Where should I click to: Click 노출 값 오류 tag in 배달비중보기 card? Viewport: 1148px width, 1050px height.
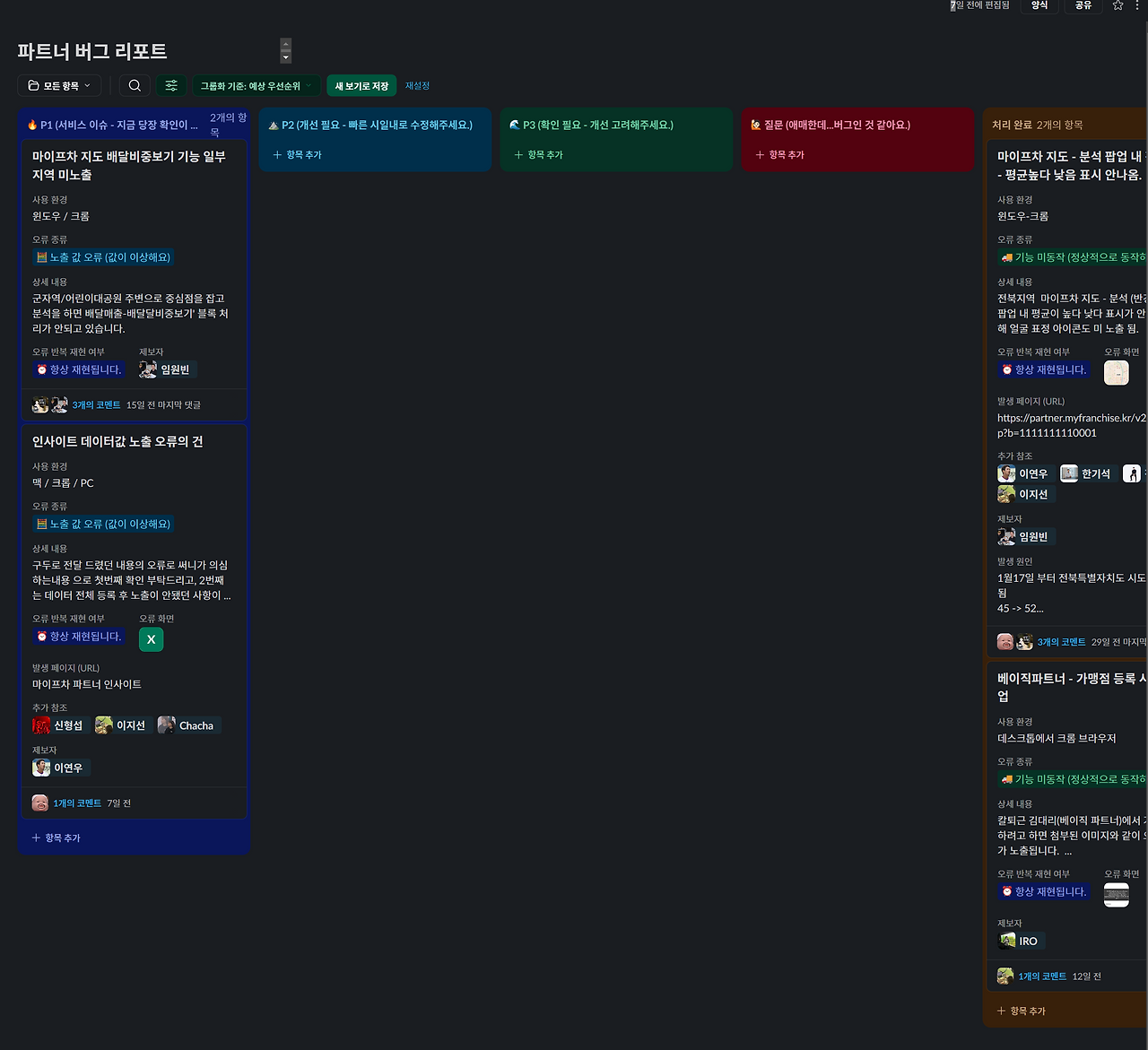(x=103, y=257)
